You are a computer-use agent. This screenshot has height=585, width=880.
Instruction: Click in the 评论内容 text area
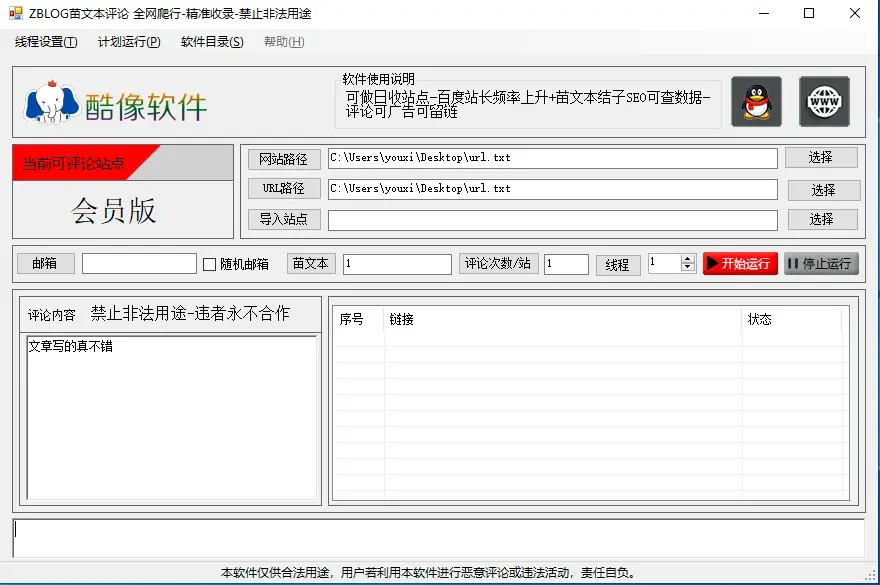[x=172, y=417]
